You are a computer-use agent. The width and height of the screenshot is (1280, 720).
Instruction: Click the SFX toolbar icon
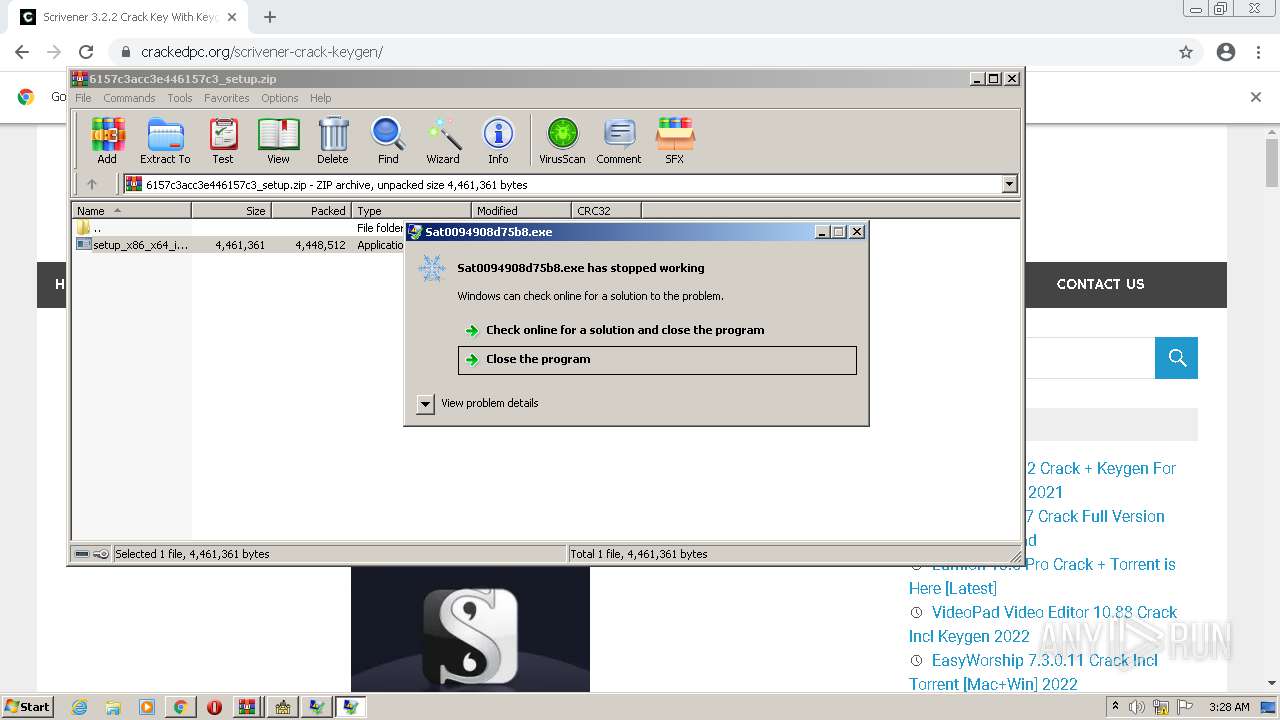675,141
